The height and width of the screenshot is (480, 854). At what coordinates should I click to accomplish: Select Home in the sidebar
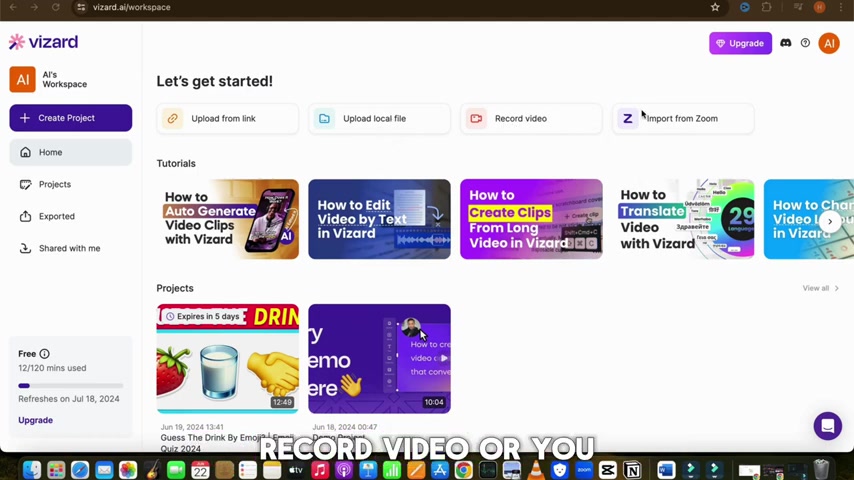tap(71, 152)
